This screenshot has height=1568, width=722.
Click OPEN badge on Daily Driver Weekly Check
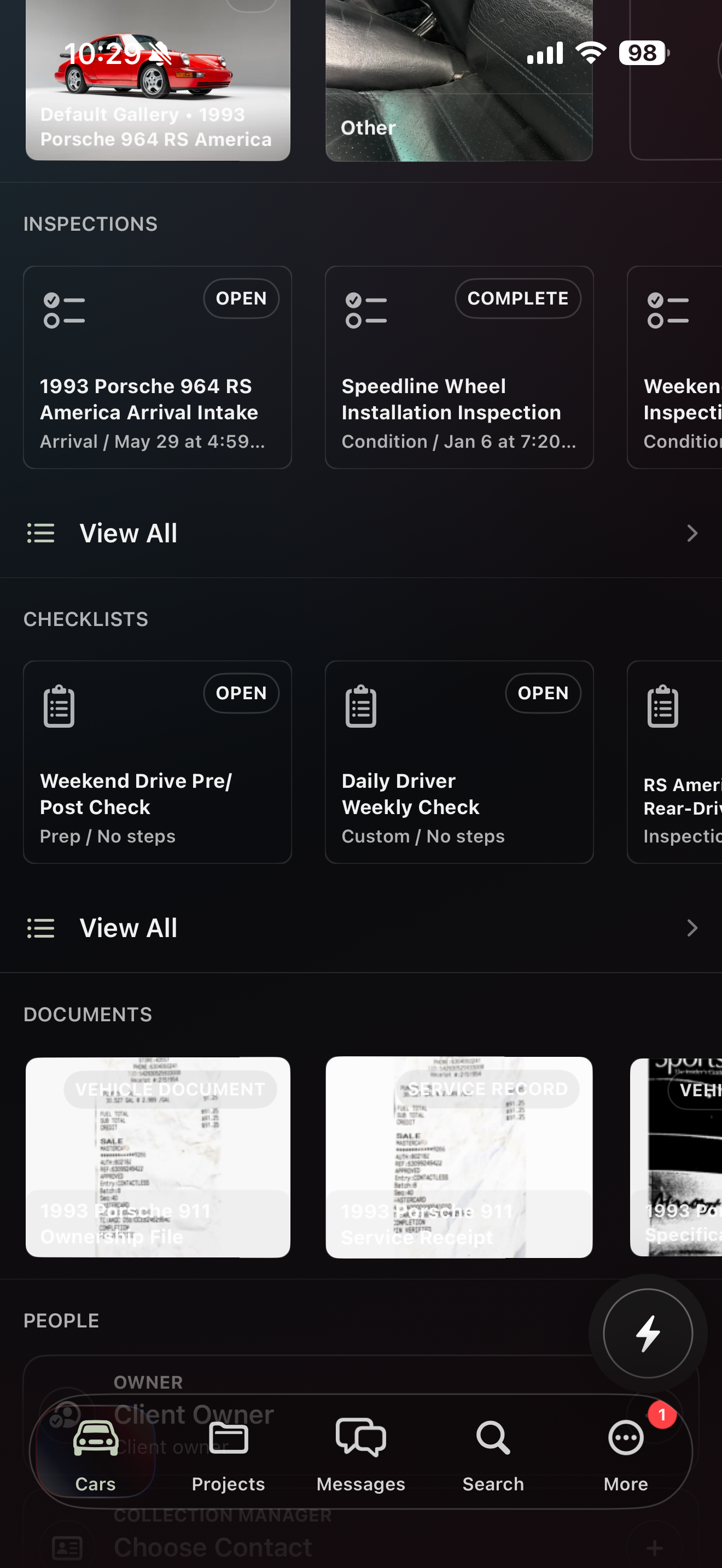click(543, 693)
